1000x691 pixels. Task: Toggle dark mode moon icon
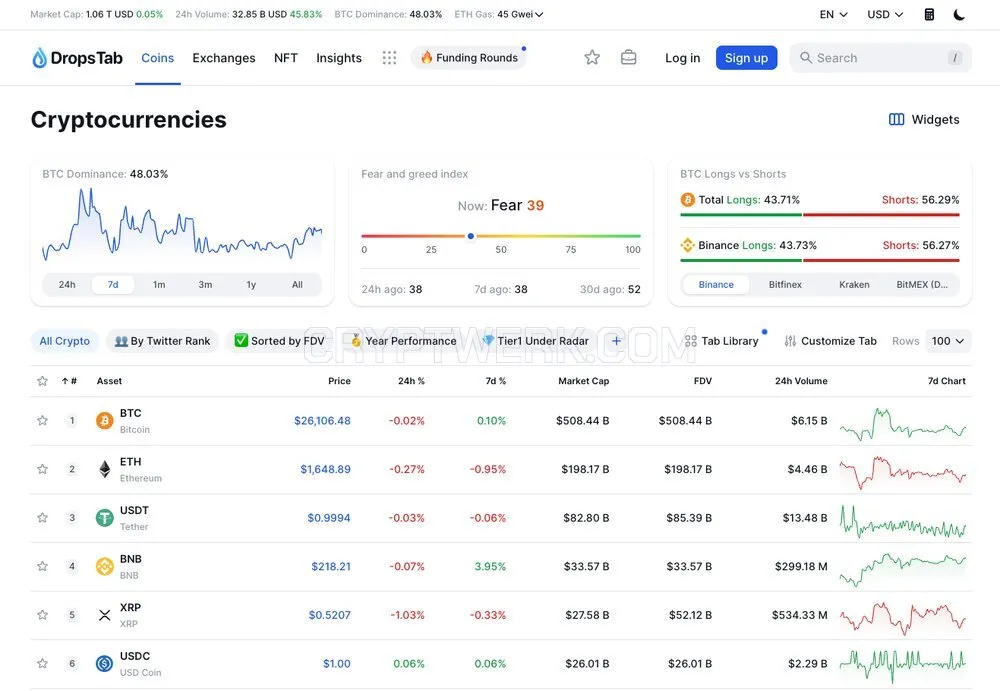point(959,14)
